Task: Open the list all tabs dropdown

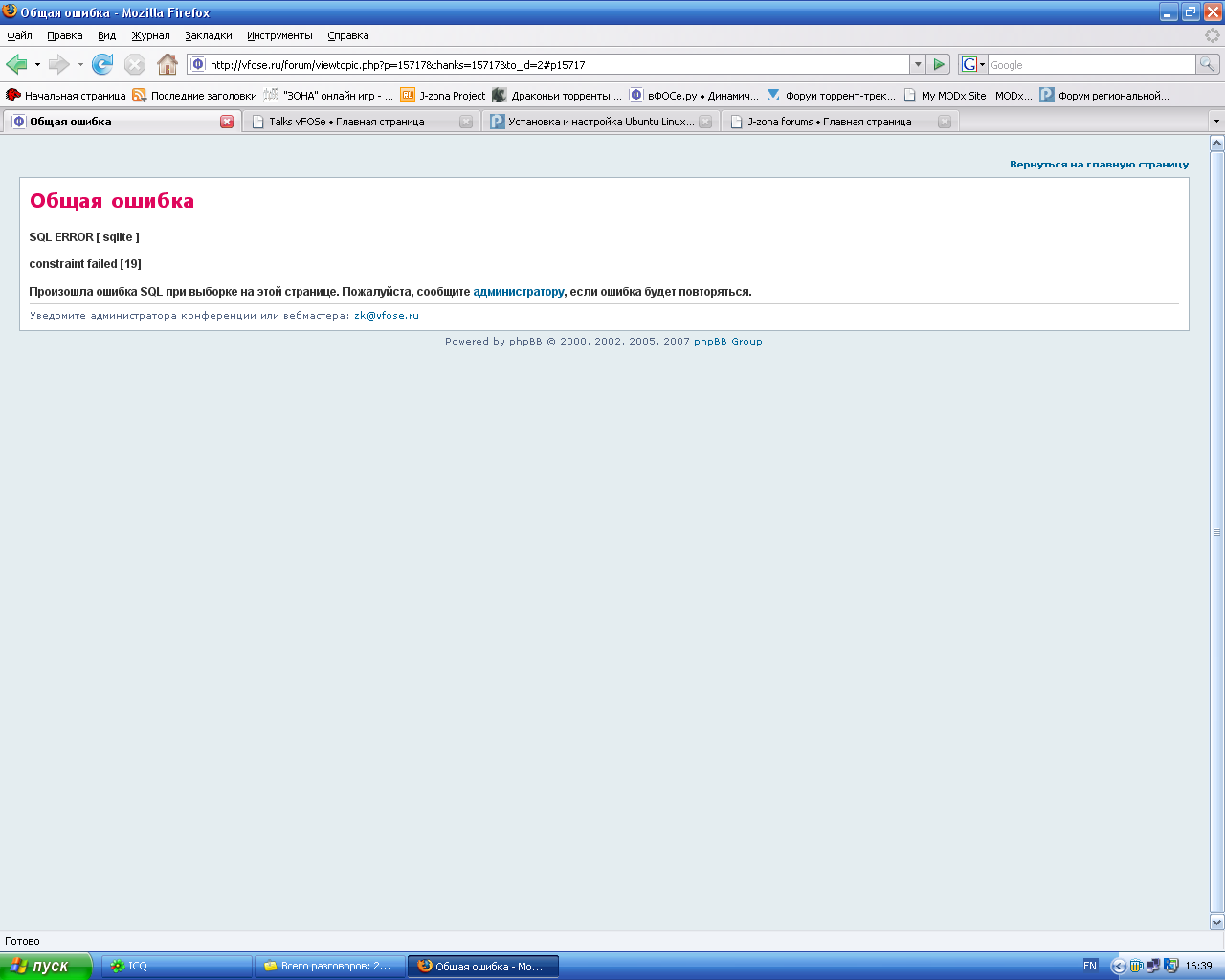Action: (x=1216, y=122)
